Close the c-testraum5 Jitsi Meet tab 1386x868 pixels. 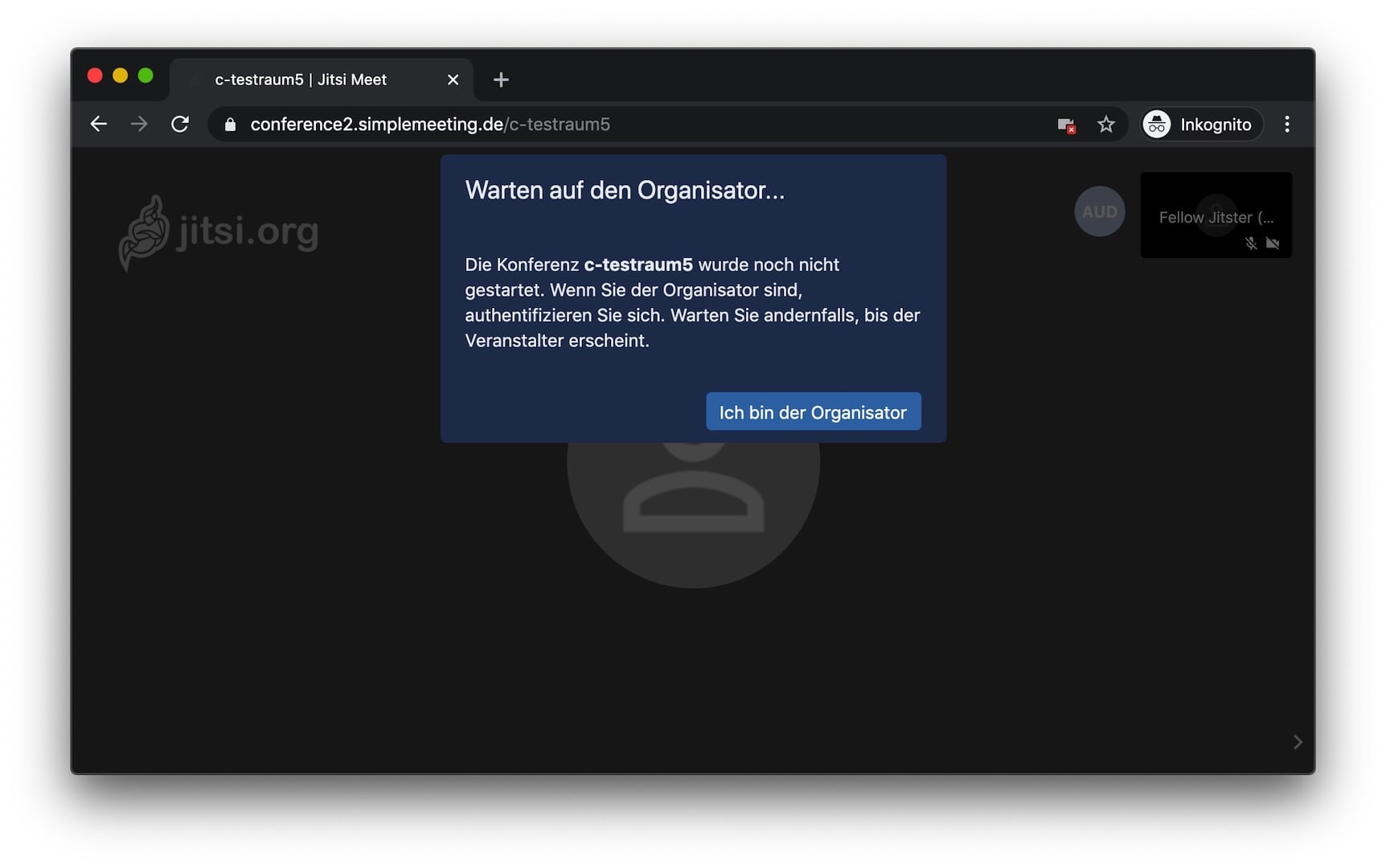(453, 80)
